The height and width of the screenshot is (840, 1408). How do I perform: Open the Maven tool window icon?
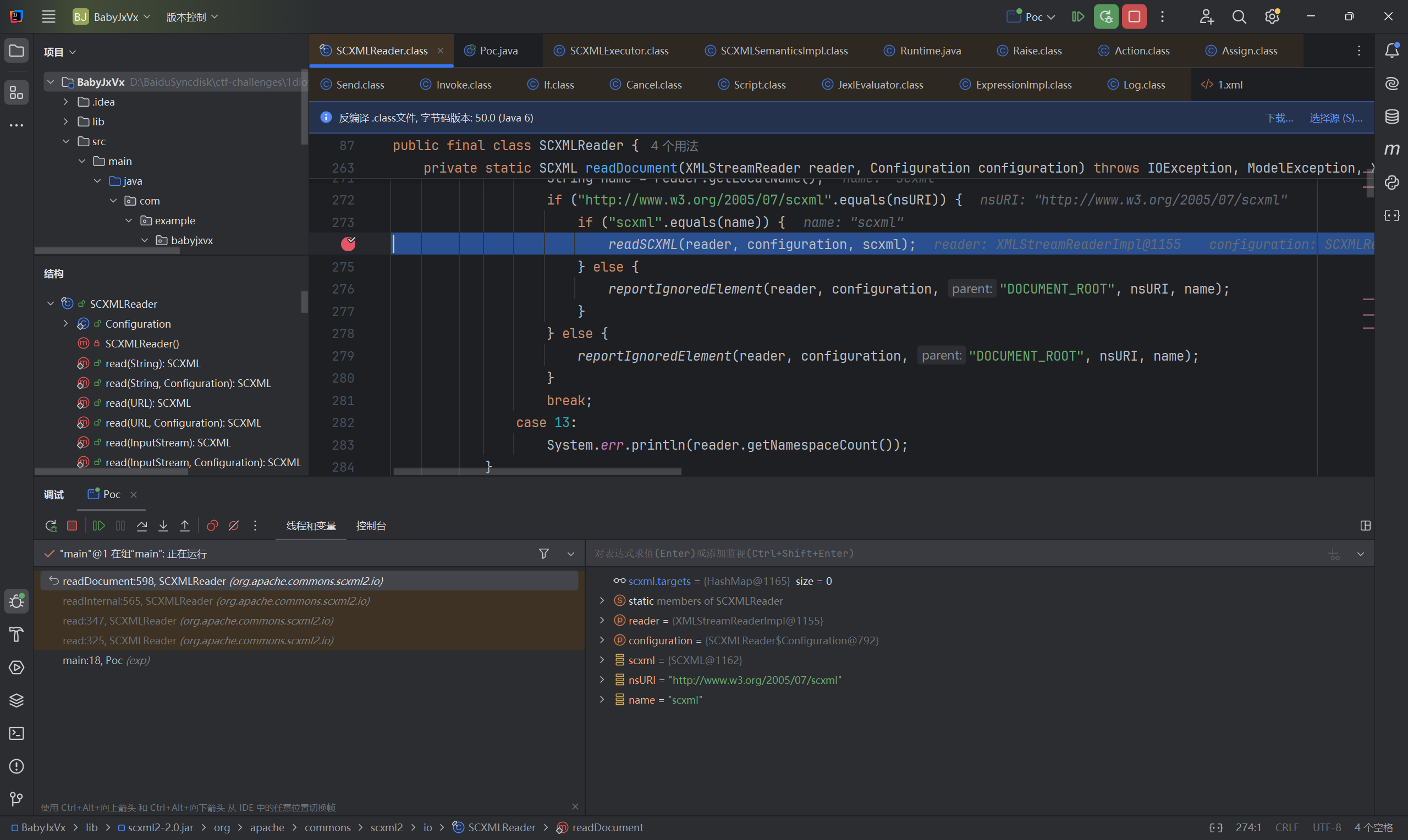tap(1391, 150)
